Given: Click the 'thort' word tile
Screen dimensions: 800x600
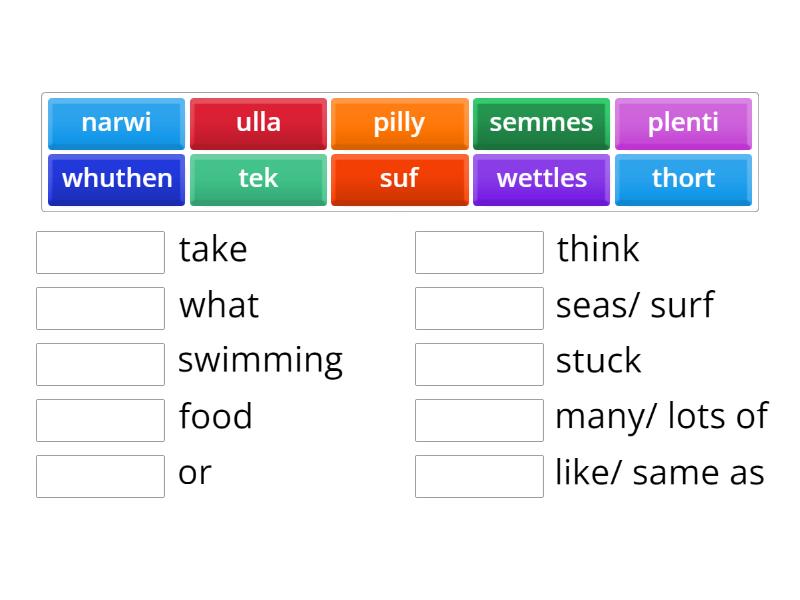Looking at the screenshot, I should point(683,179).
